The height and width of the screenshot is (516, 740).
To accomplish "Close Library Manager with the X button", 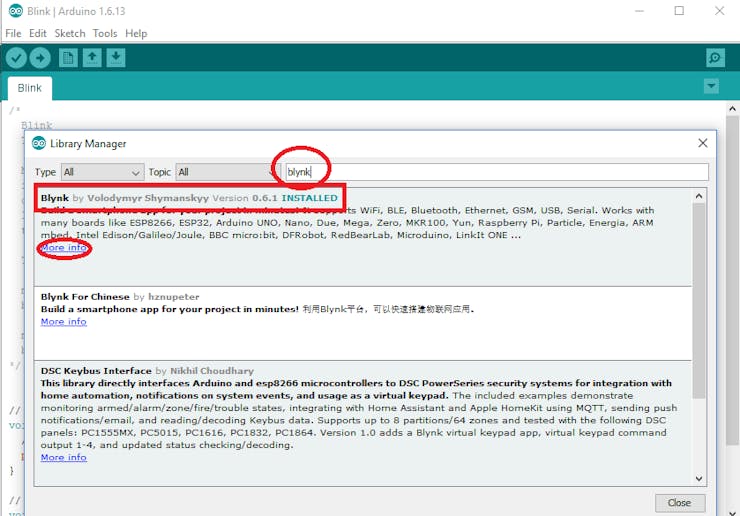I will point(703,143).
